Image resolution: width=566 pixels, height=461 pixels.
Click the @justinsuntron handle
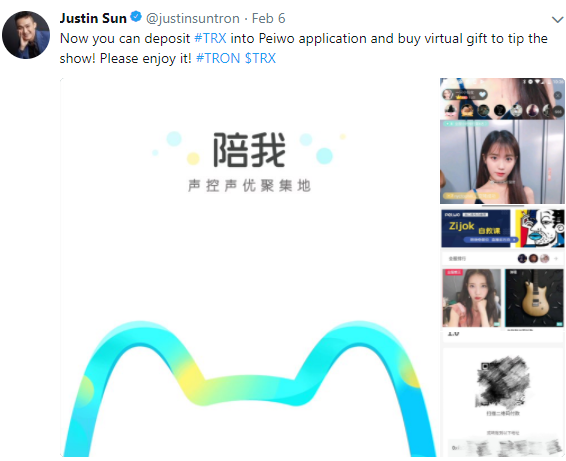[x=193, y=18]
